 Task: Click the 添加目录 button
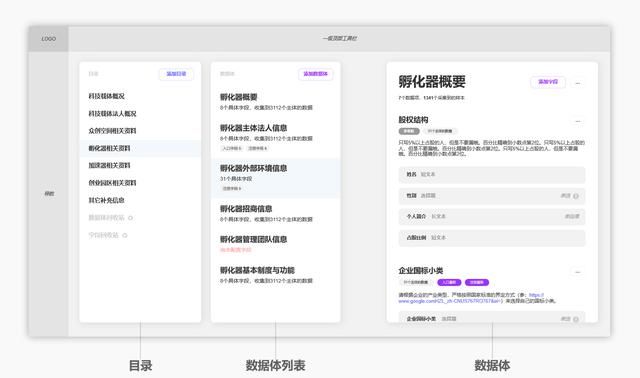pos(176,74)
